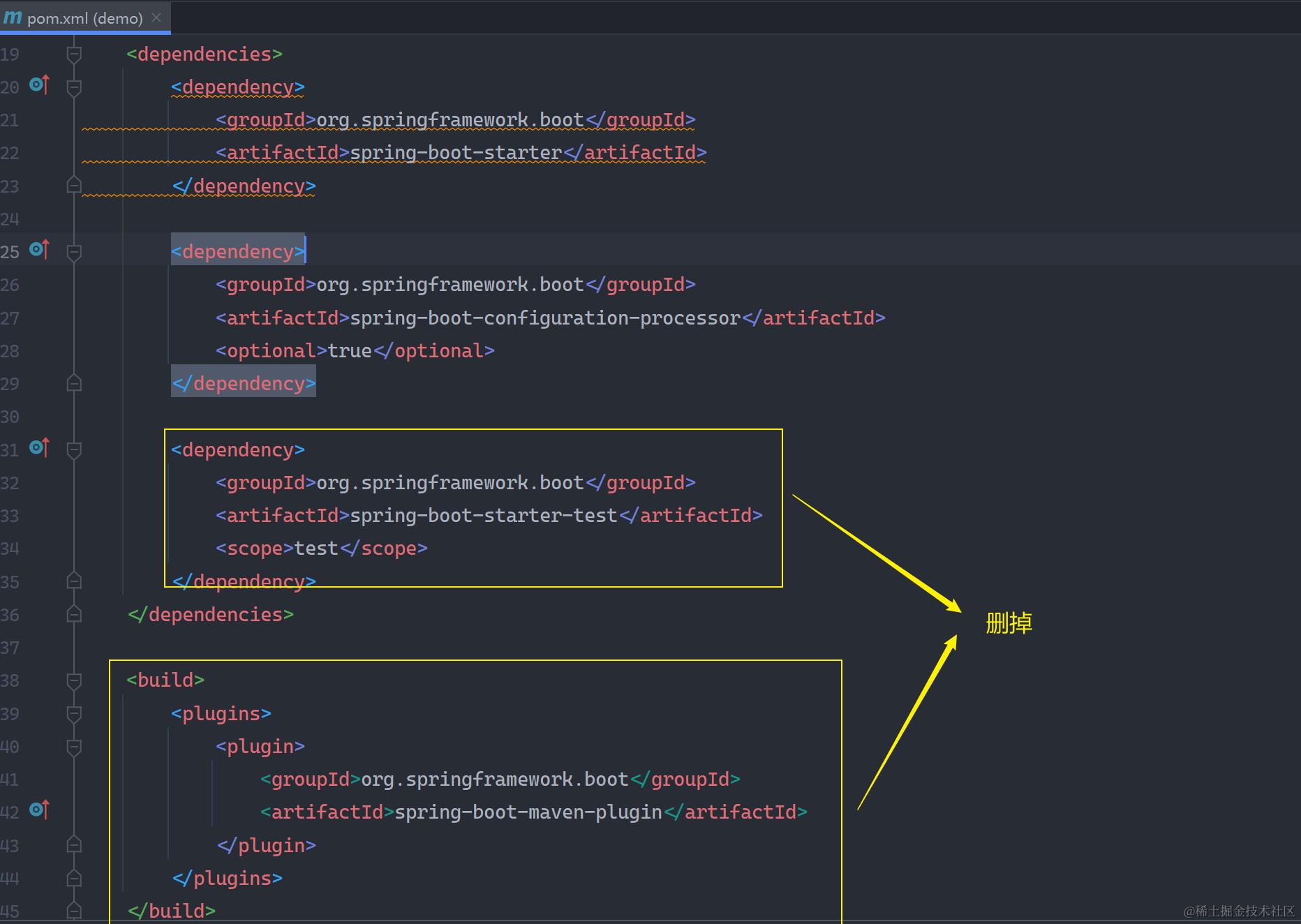
Task: Click the gutter navigation icon on line 20
Action: 40,85
